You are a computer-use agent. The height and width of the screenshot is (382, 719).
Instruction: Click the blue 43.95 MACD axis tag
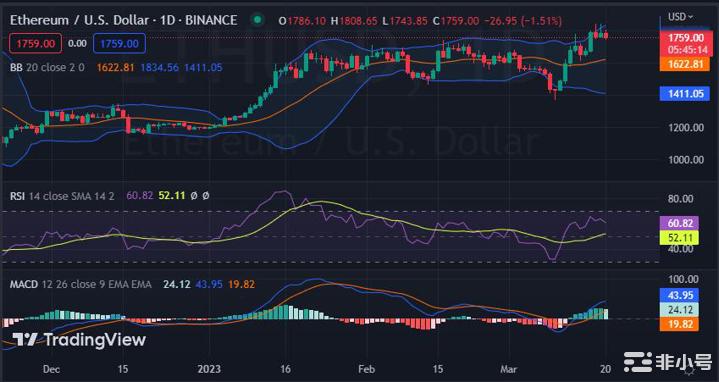pos(679,295)
